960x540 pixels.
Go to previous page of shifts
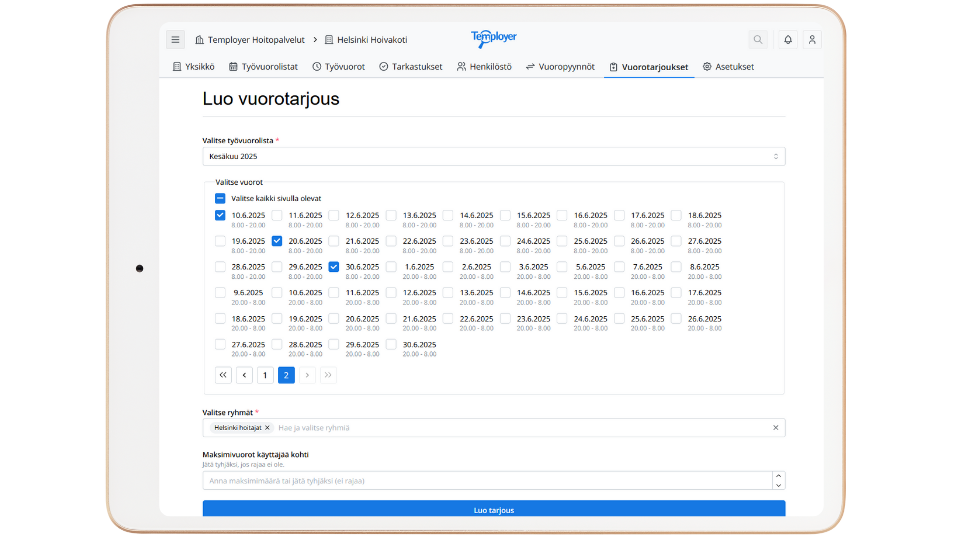(x=244, y=375)
